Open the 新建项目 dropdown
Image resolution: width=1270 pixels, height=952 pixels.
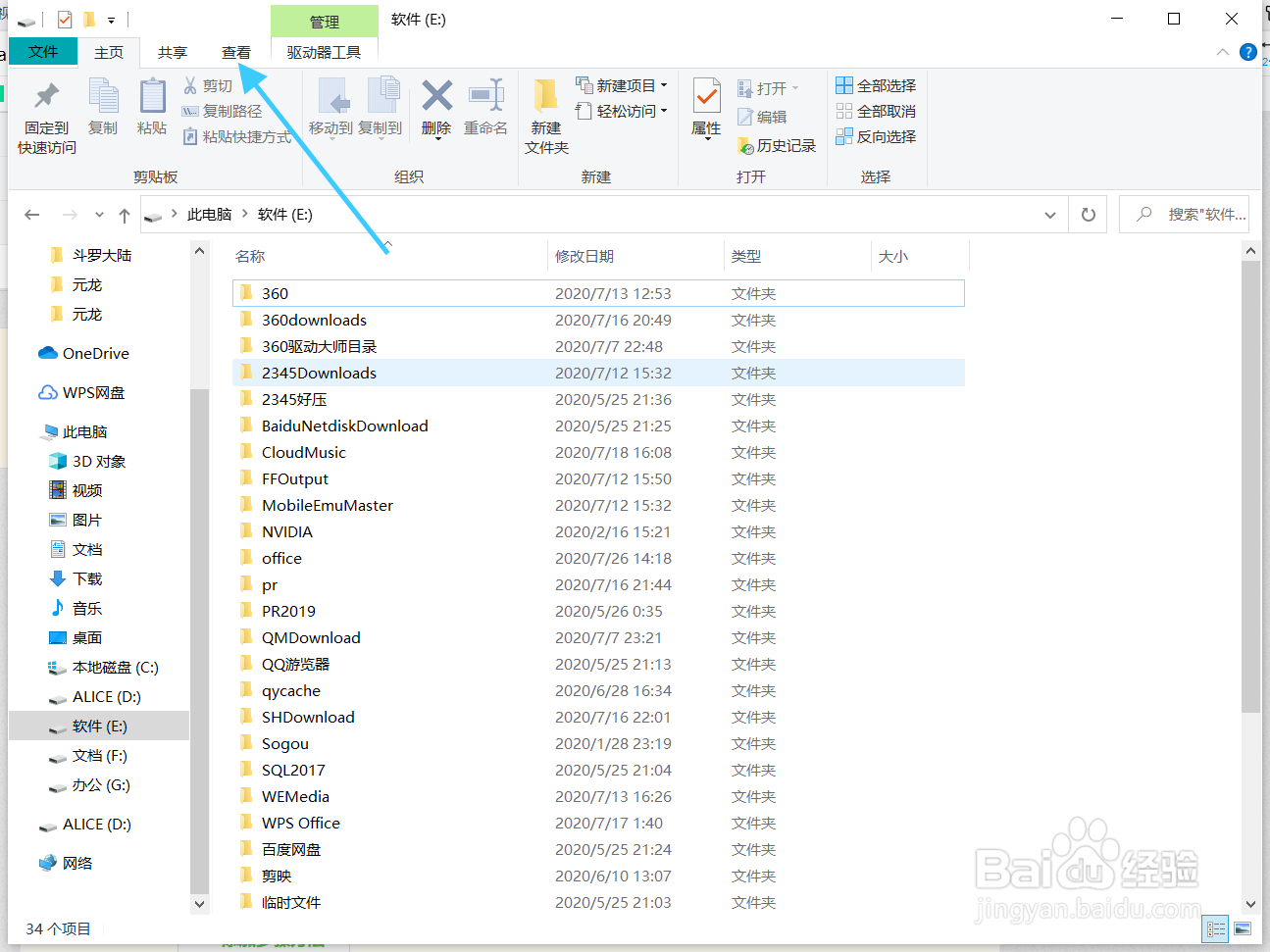(621, 85)
